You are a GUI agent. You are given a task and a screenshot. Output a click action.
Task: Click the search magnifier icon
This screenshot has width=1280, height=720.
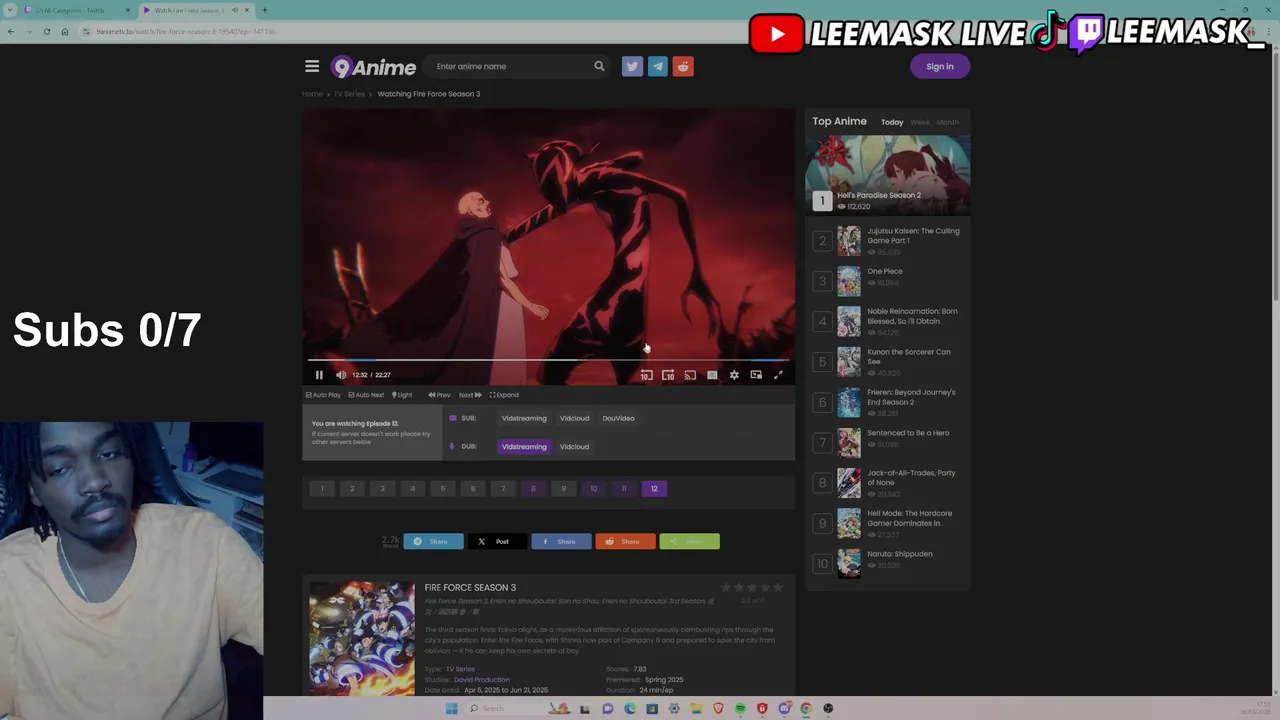pos(599,66)
